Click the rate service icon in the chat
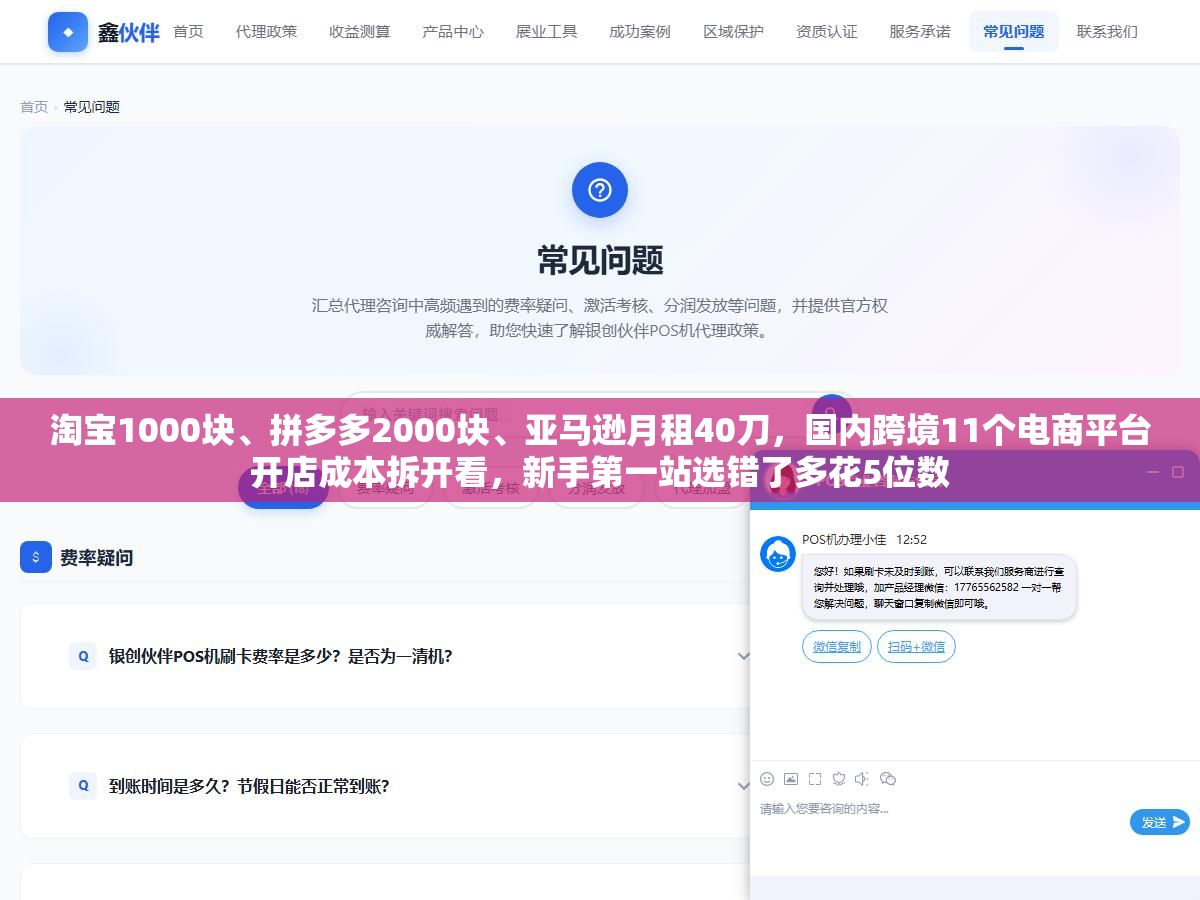The width and height of the screenshot is (1200, 900). [839, 779]
